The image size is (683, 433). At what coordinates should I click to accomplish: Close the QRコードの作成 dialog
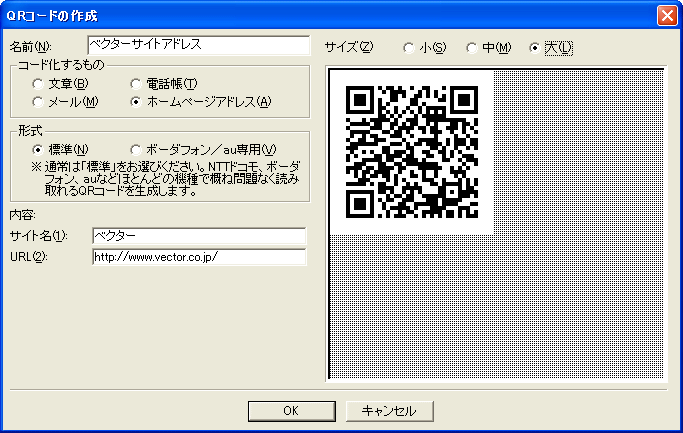[667, 16]
